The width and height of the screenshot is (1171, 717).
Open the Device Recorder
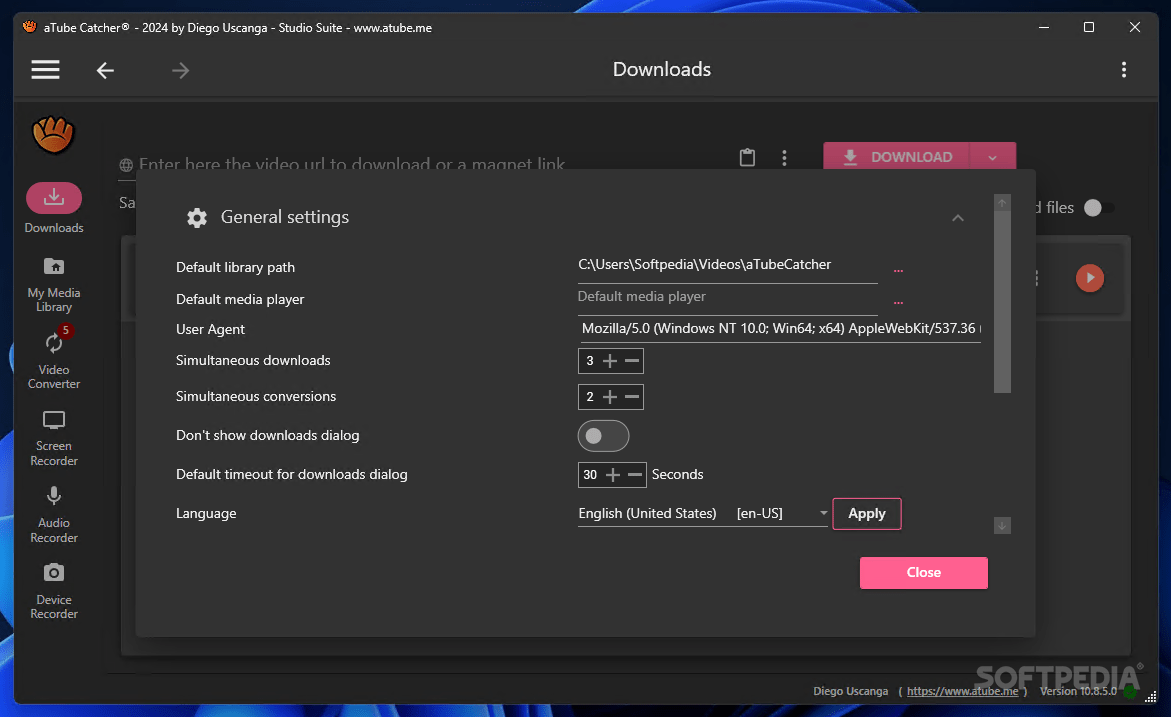[x=54, y=592]
